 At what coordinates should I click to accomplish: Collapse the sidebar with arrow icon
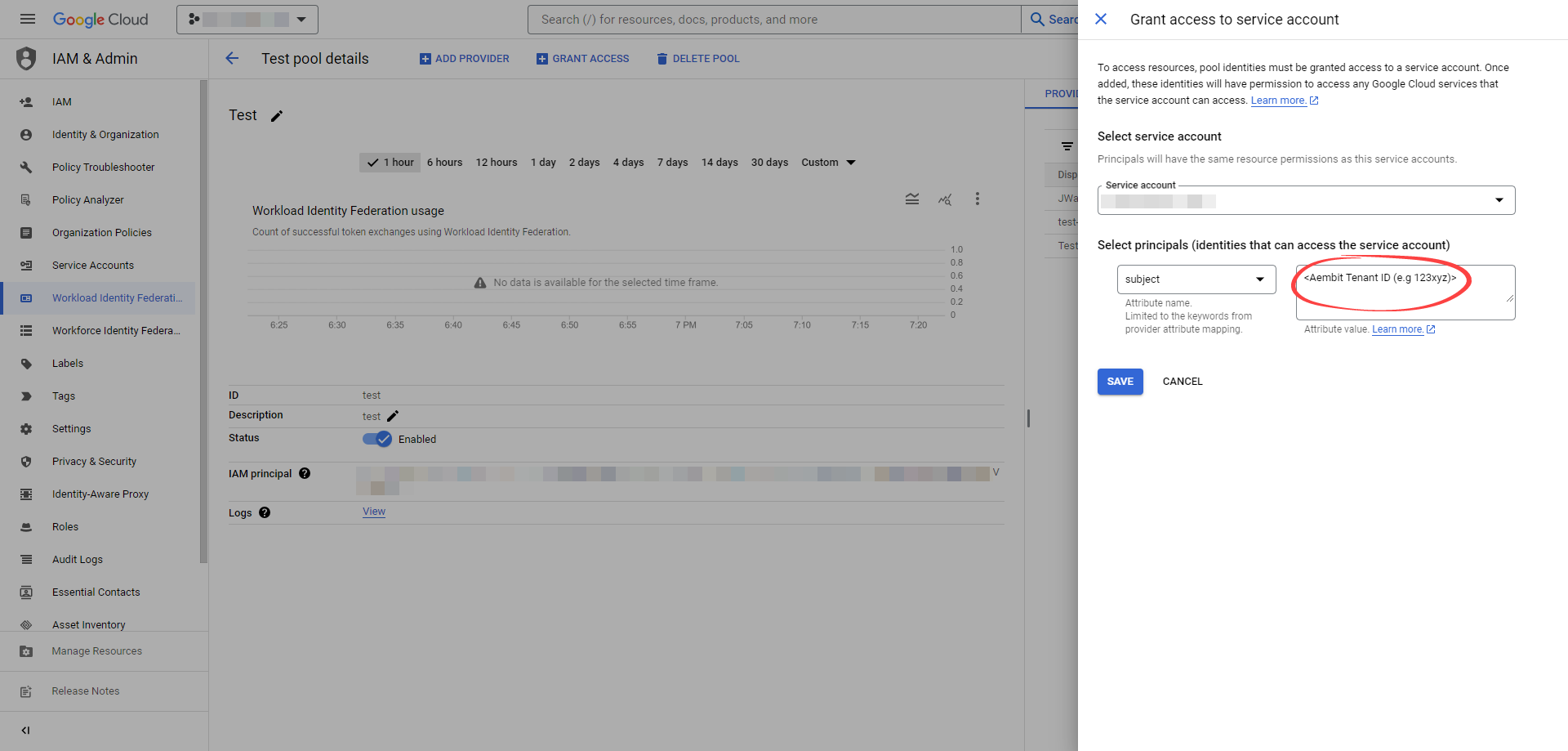25,731
